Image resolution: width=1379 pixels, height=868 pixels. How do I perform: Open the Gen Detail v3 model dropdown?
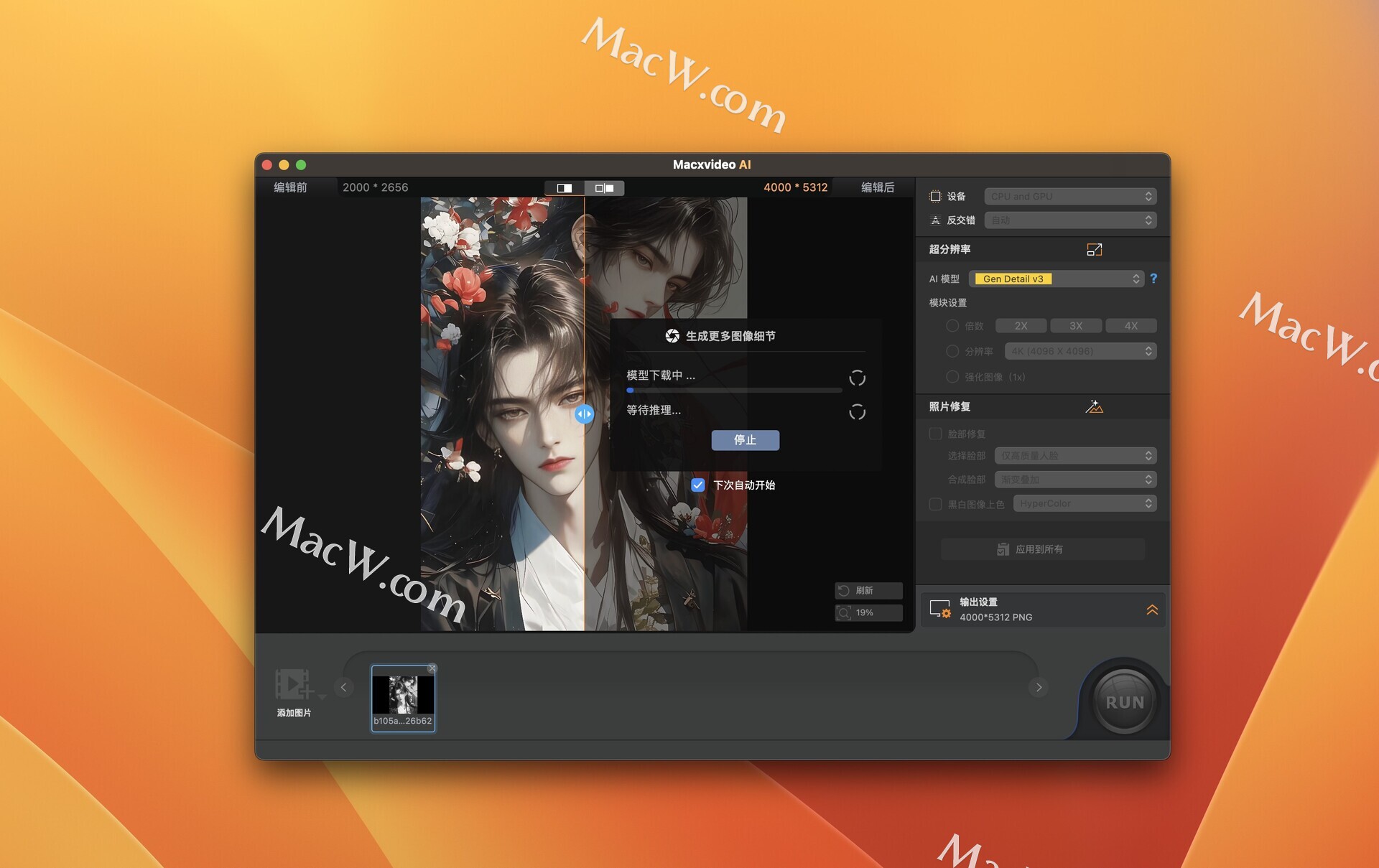1055,279
